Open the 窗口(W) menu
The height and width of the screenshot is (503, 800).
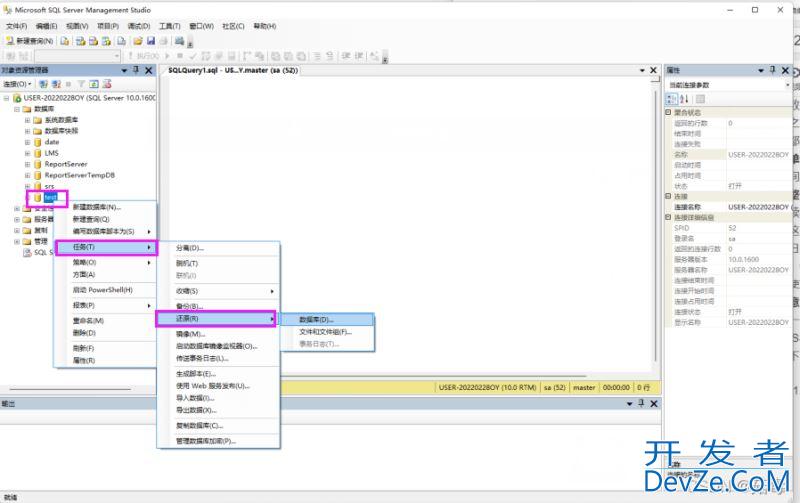pos(201,26)
